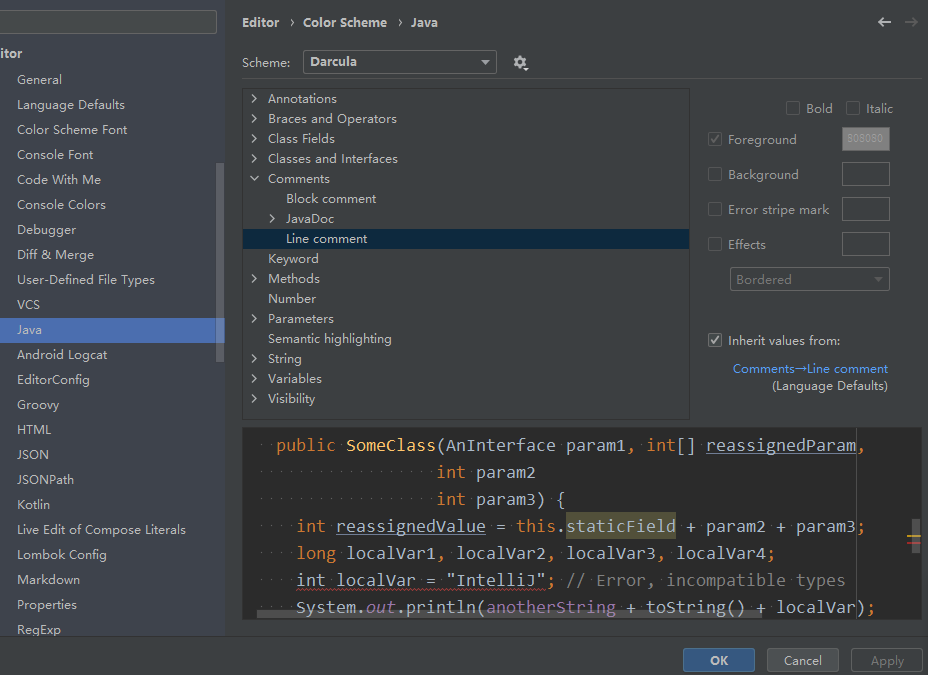
Task: Enable the Background checkbox
Action: point(715,175)
